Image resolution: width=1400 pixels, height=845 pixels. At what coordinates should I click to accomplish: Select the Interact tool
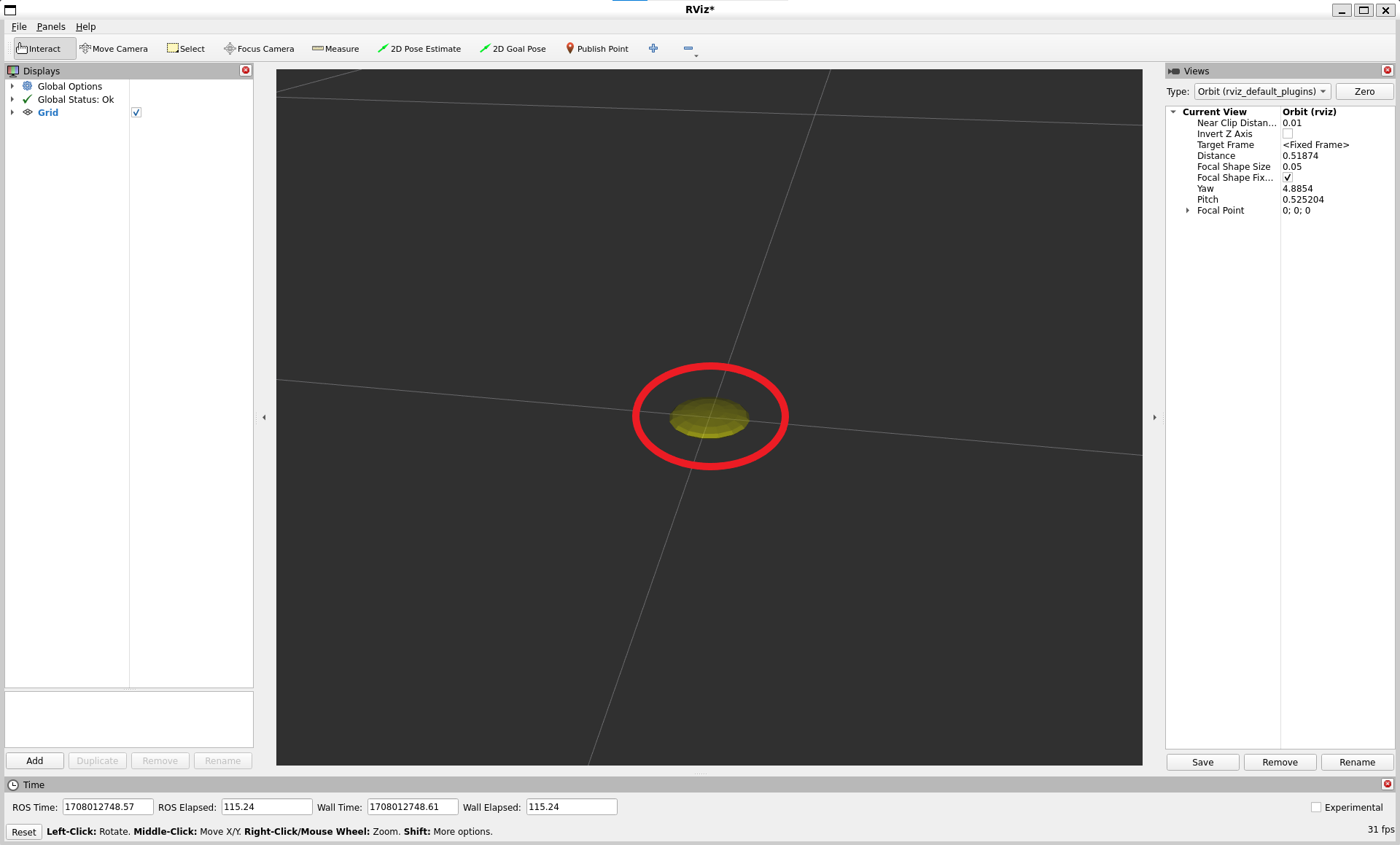point(39,49)
